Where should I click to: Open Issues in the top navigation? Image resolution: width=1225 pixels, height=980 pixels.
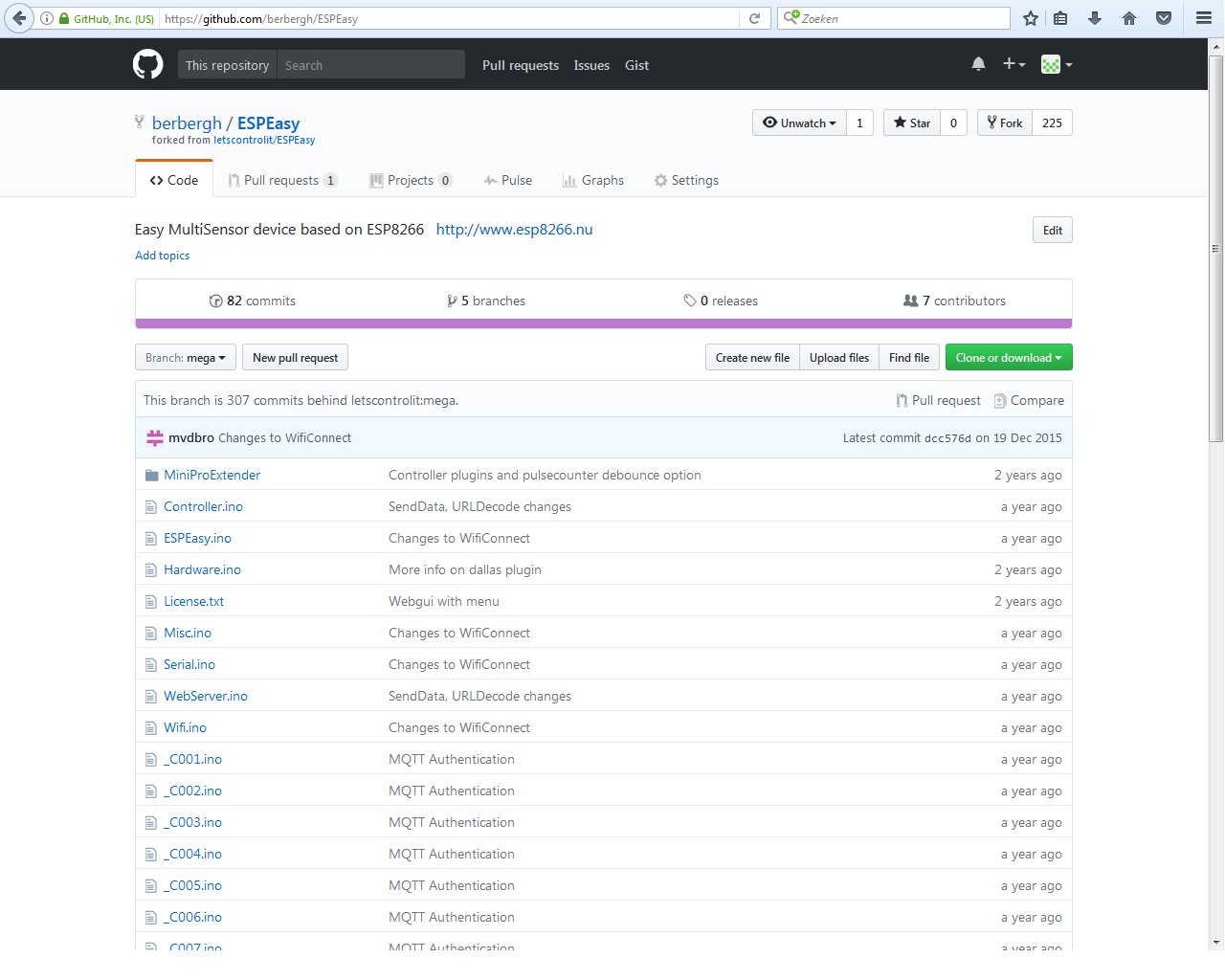591,65
